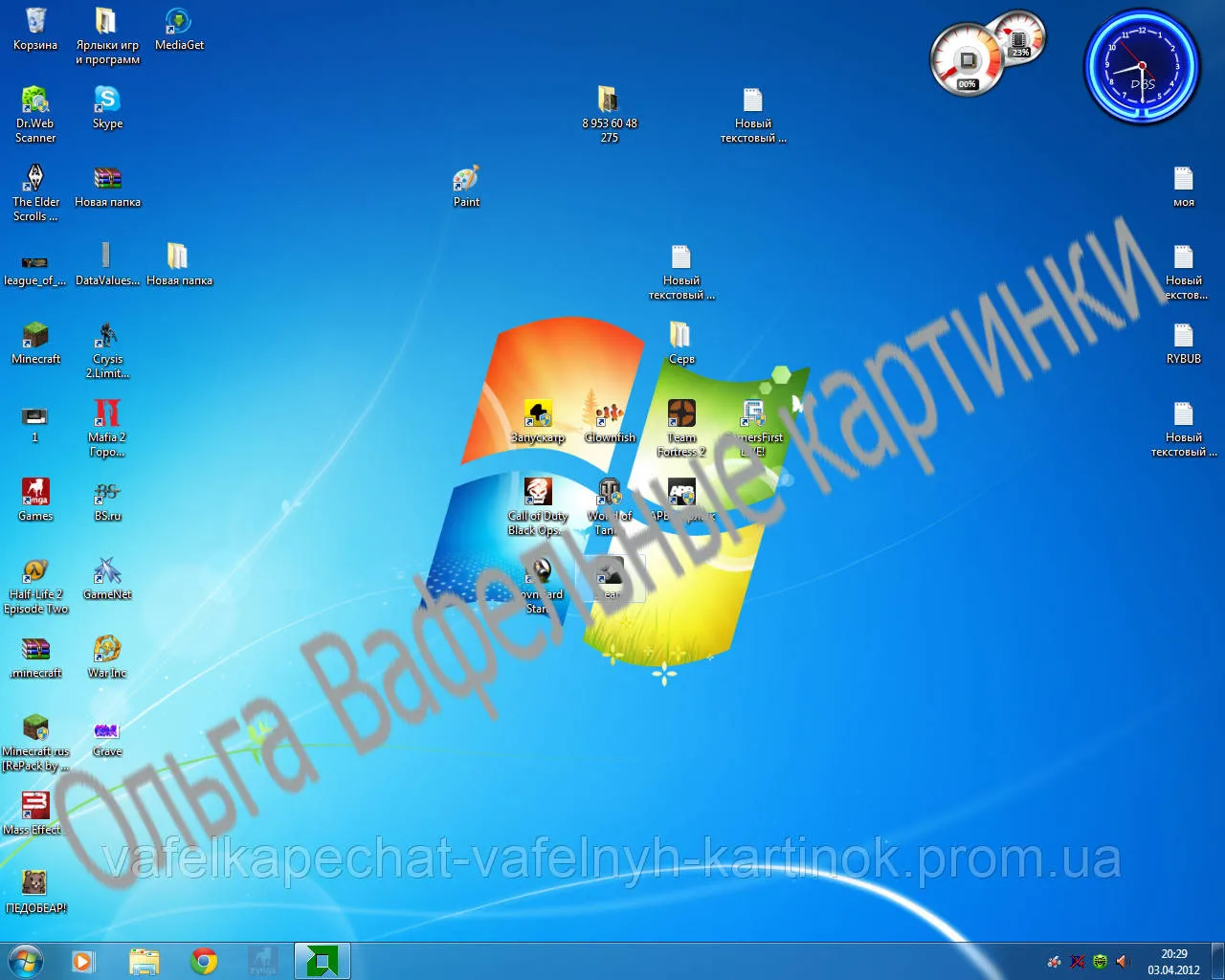The height and width of the screenshot is (980, 1225).
Task: Select the Clownfish shortcut
Action: [610, 421]
